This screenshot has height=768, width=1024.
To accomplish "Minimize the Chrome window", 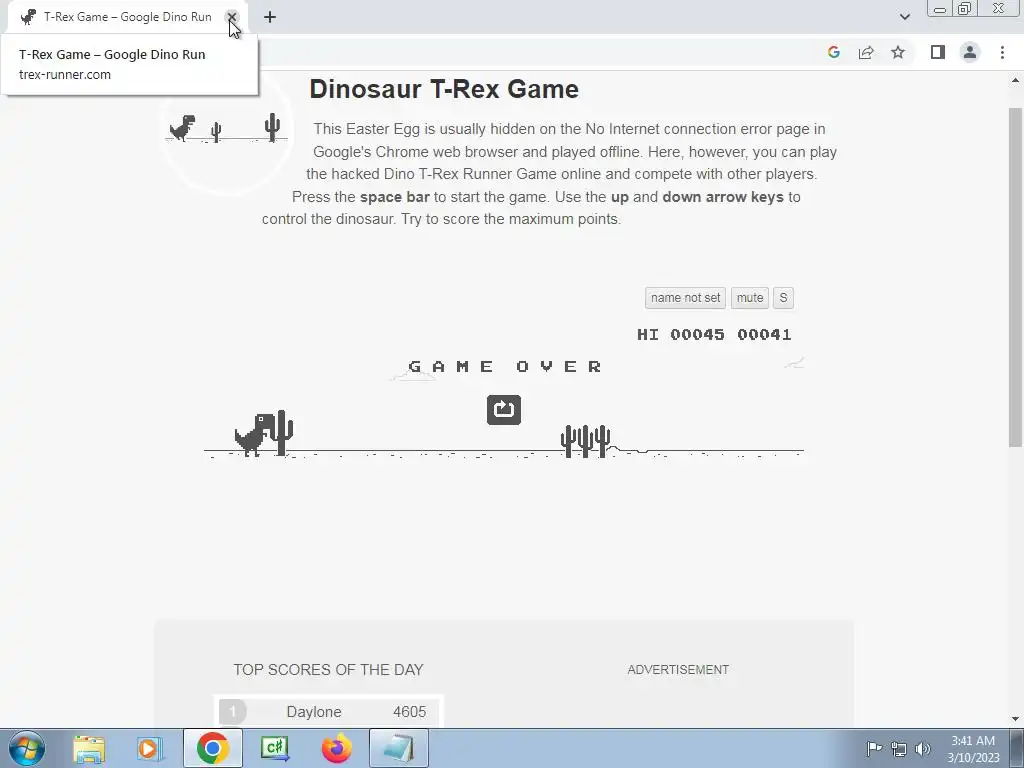I will pyautogui.click(x=940, y=9).
